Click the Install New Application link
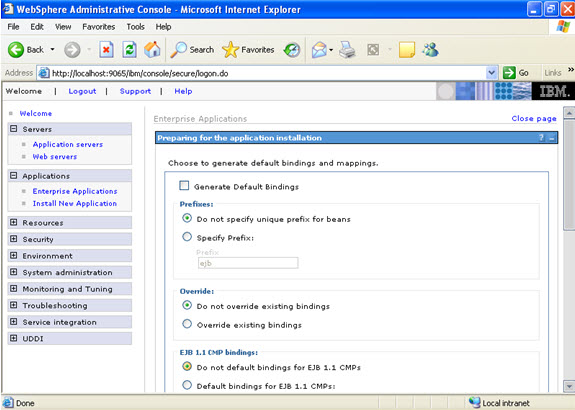The height and width of the screenshot is (410, 575). point(75,204)
